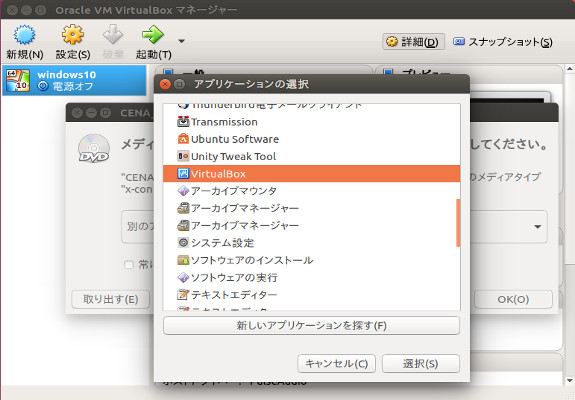Click the Details gear icon
Viewport: 575px width, 400px height.
coord(392,41)
